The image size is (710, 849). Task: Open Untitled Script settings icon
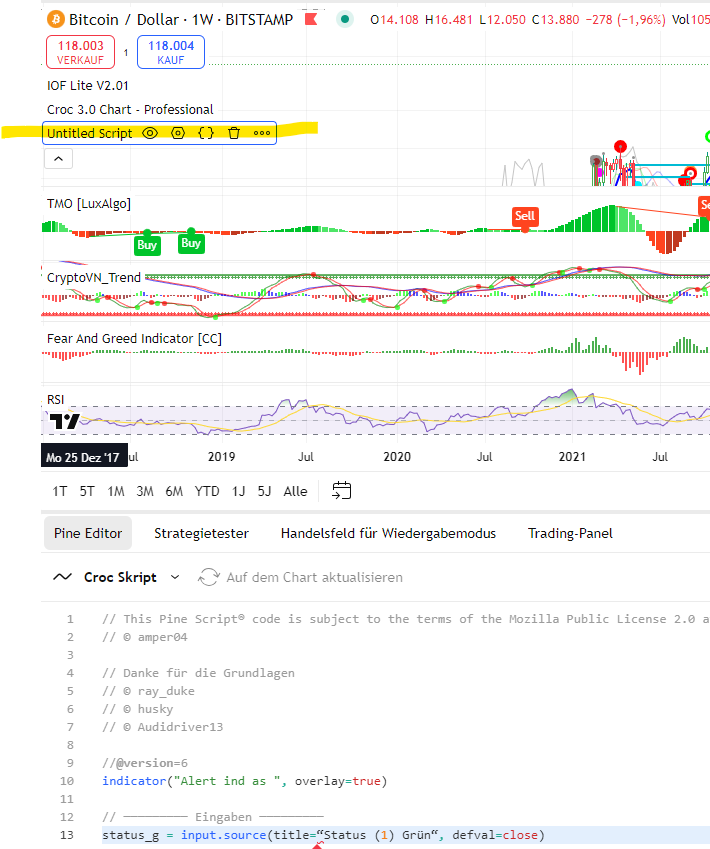178,133
